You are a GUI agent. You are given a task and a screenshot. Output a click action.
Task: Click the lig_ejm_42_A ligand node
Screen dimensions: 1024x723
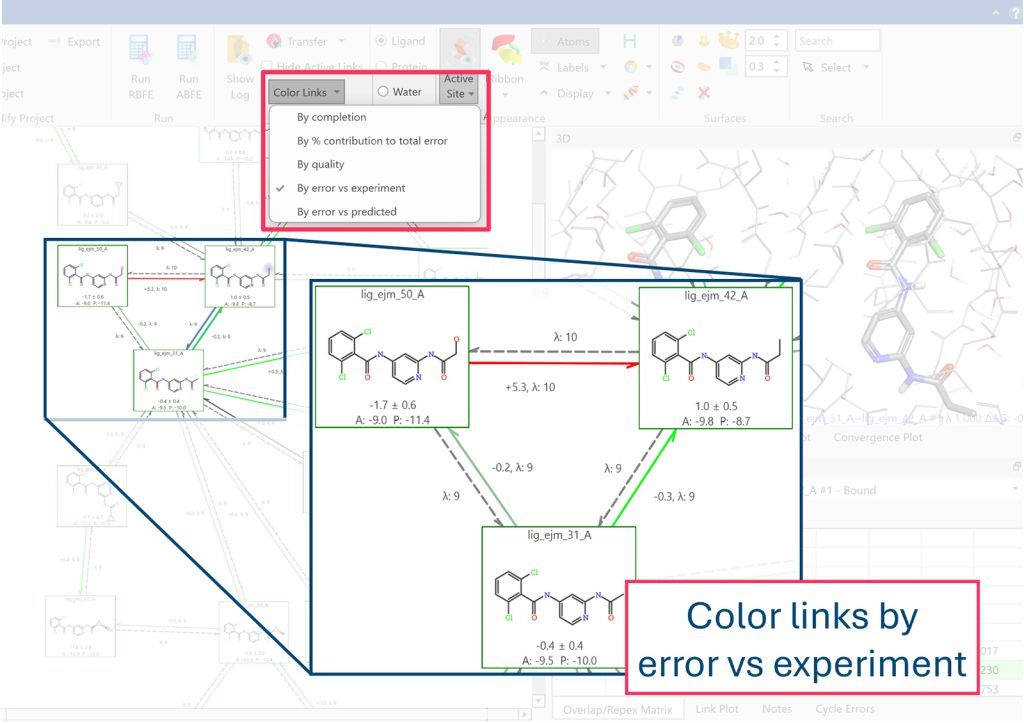click(x=716, y=358)
